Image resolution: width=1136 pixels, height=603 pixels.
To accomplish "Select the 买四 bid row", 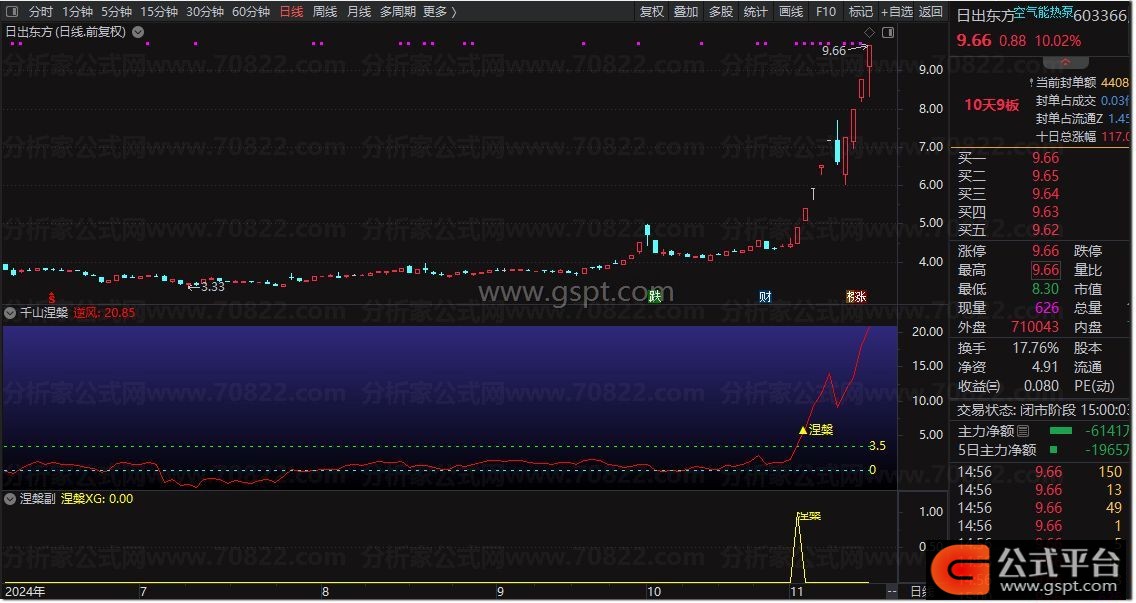I will pyautogui.click(x=1042, y=212).
